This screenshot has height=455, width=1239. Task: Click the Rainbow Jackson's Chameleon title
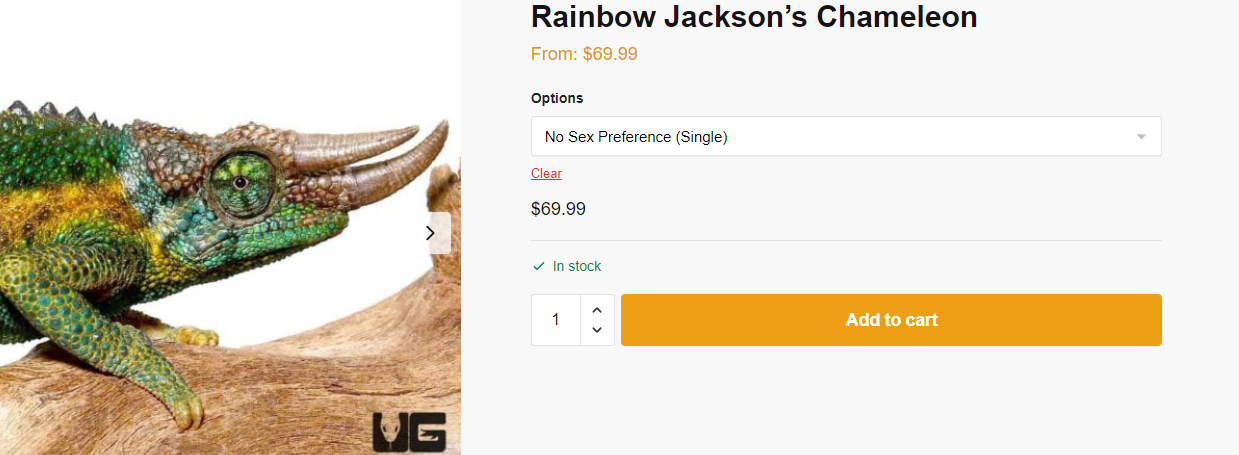coord(753,17)
